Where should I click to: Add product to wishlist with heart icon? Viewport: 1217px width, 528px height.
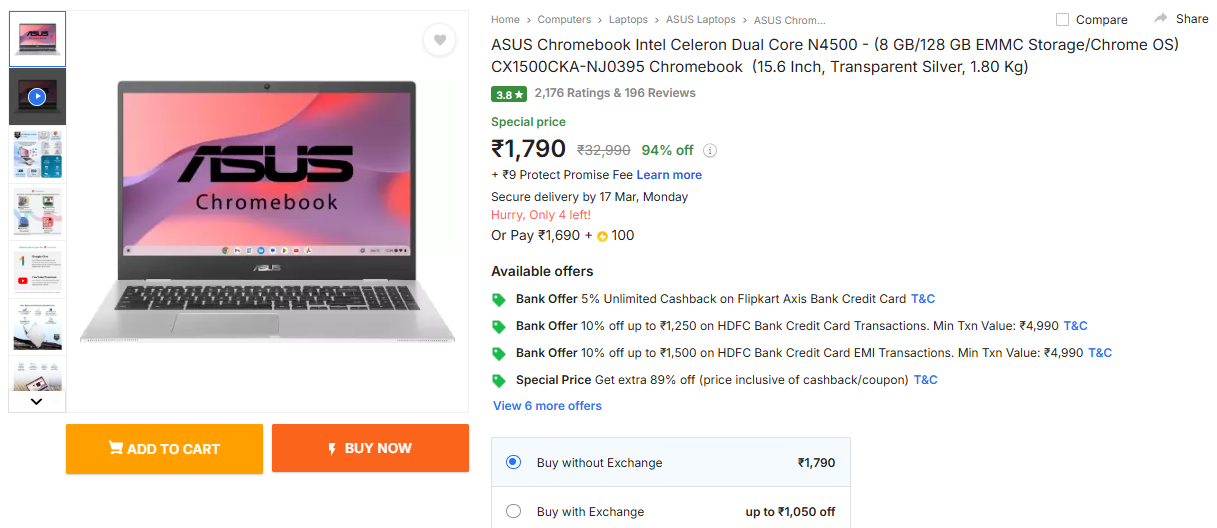coord(439,40)
